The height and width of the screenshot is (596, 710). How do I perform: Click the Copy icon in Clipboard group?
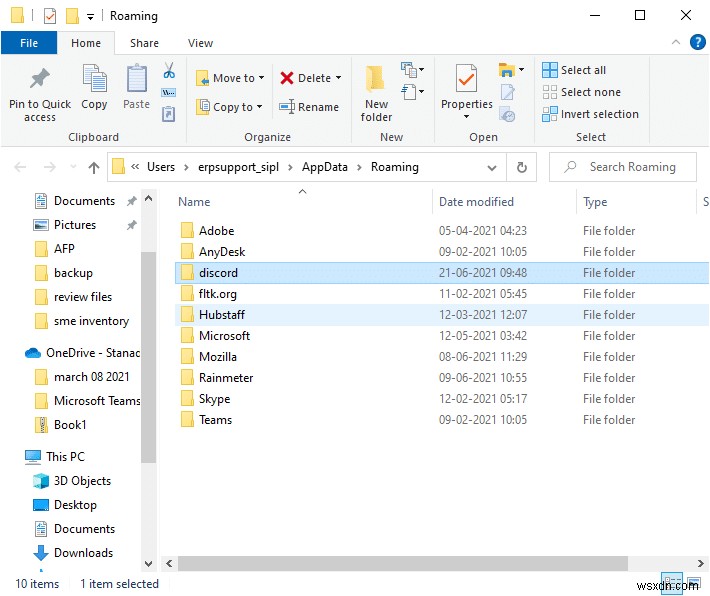(94, 87)
